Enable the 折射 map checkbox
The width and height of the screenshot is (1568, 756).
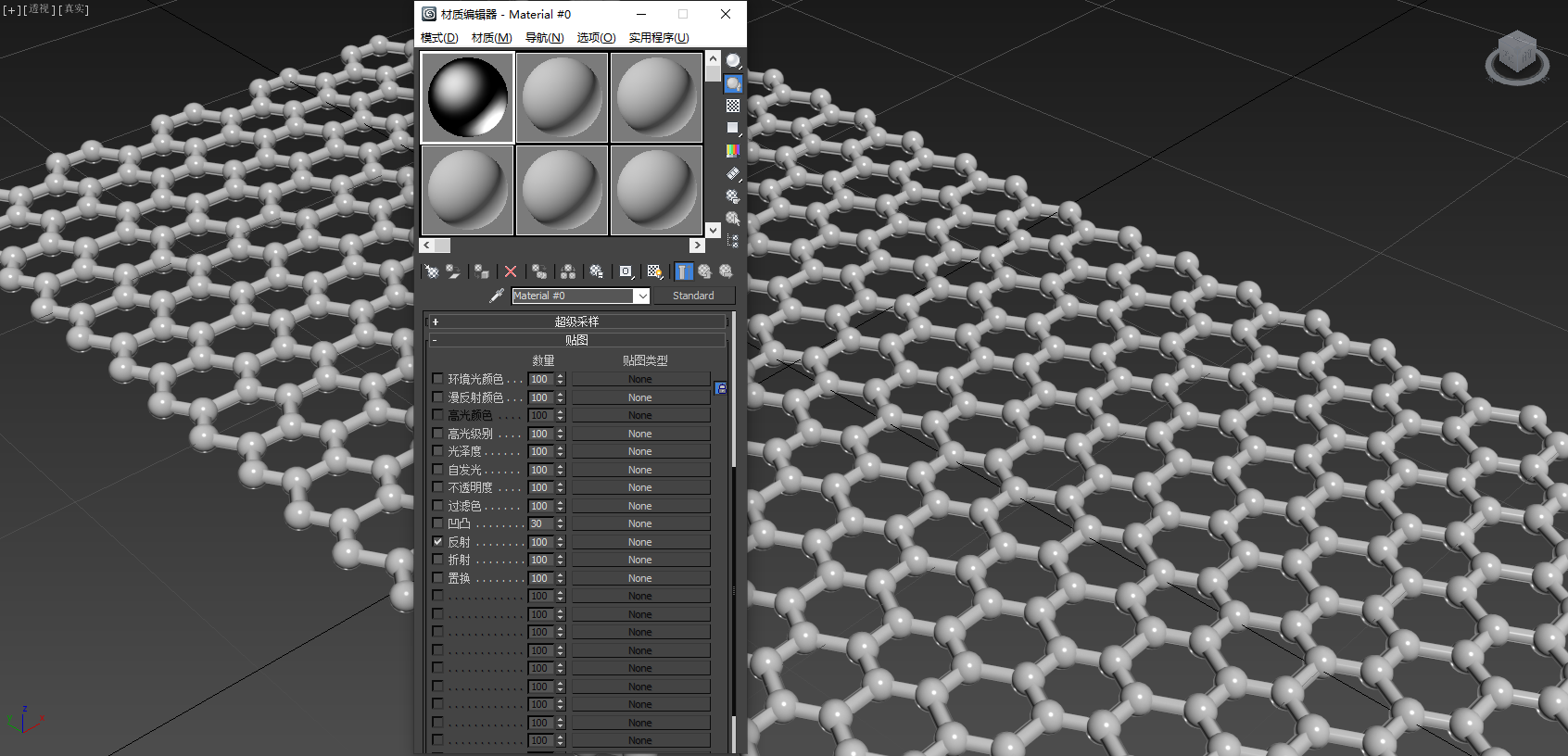[437, 560]
